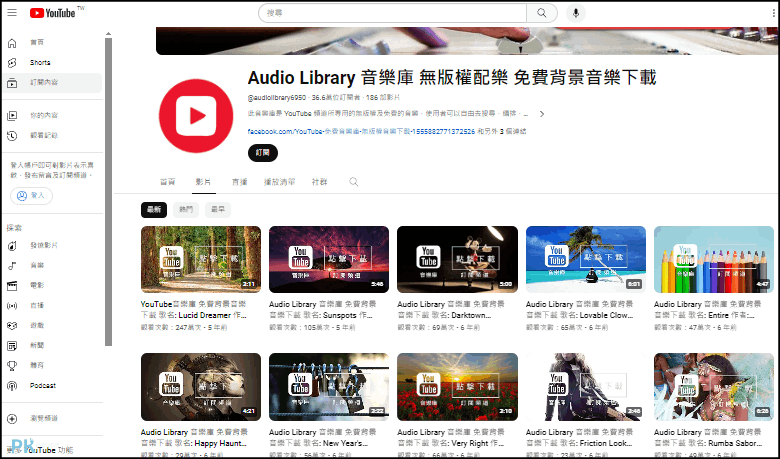Click the Entire video title text
The image size is (780, 459).
click(x=707, y=309)
